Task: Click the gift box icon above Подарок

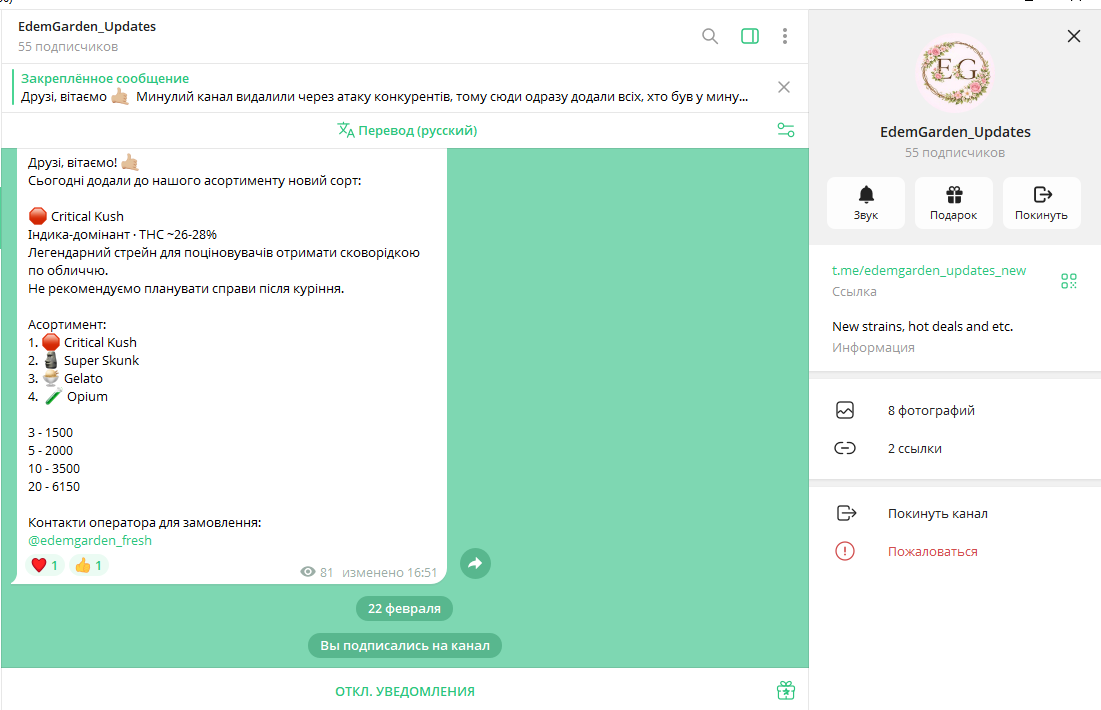Action: 954,194
